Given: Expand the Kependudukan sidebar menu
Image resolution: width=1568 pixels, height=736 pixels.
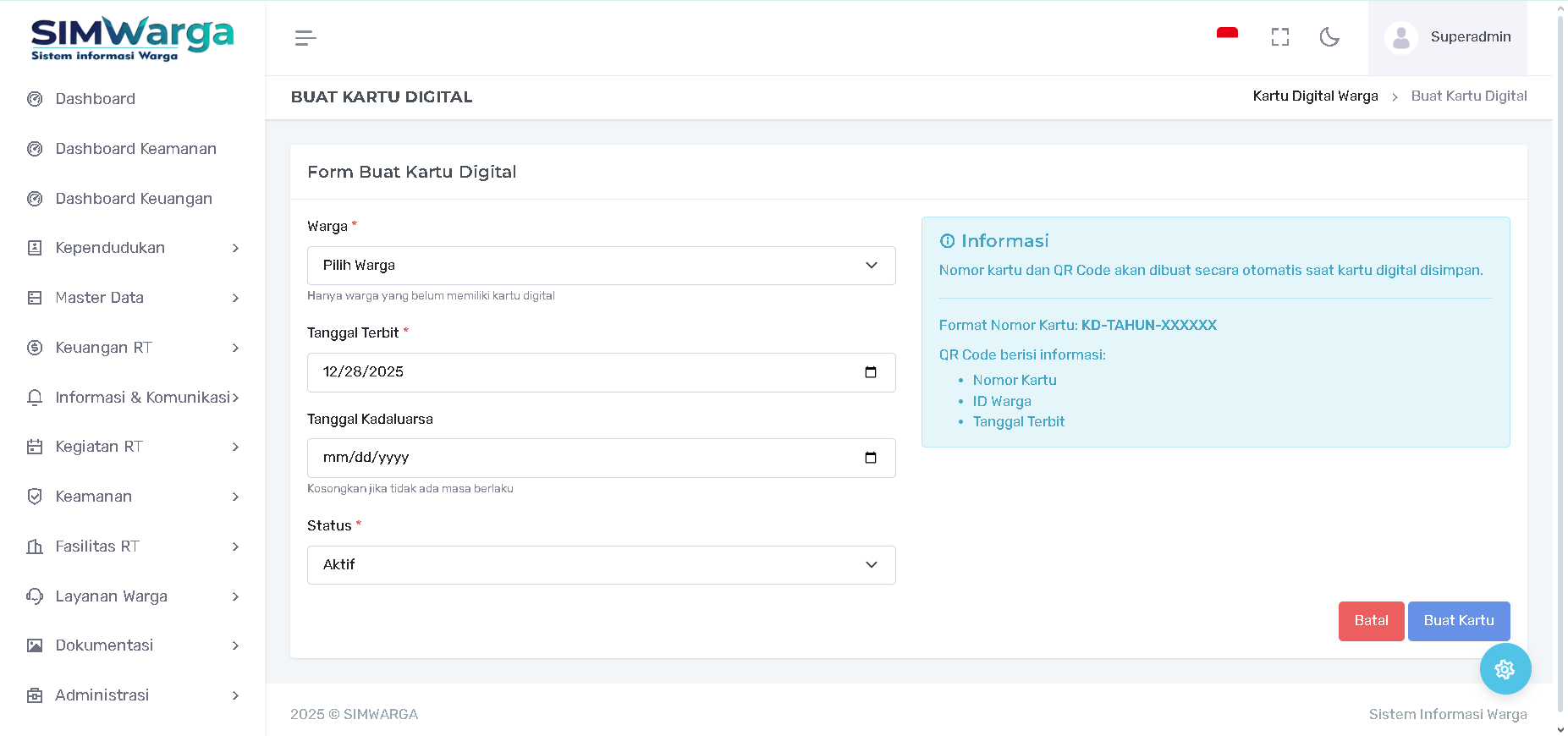Looking at the screenshot, I should pyautogui.click(x=132, y=248).
